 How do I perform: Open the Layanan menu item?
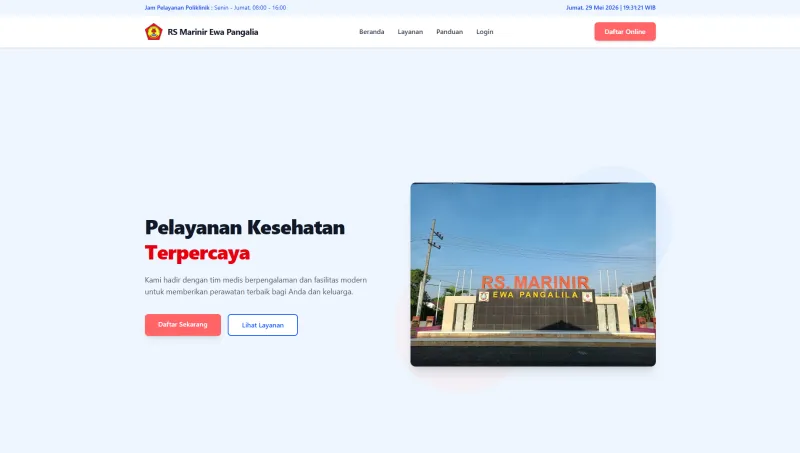point(410,32)
